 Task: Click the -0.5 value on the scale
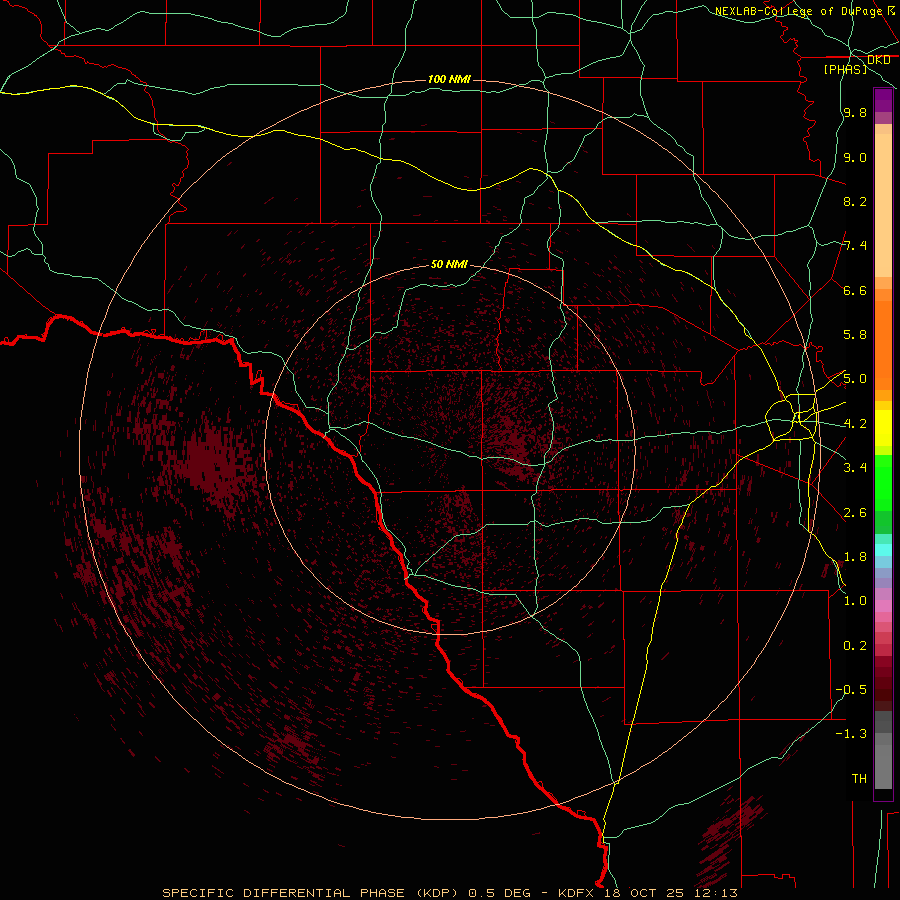[852, 690]
